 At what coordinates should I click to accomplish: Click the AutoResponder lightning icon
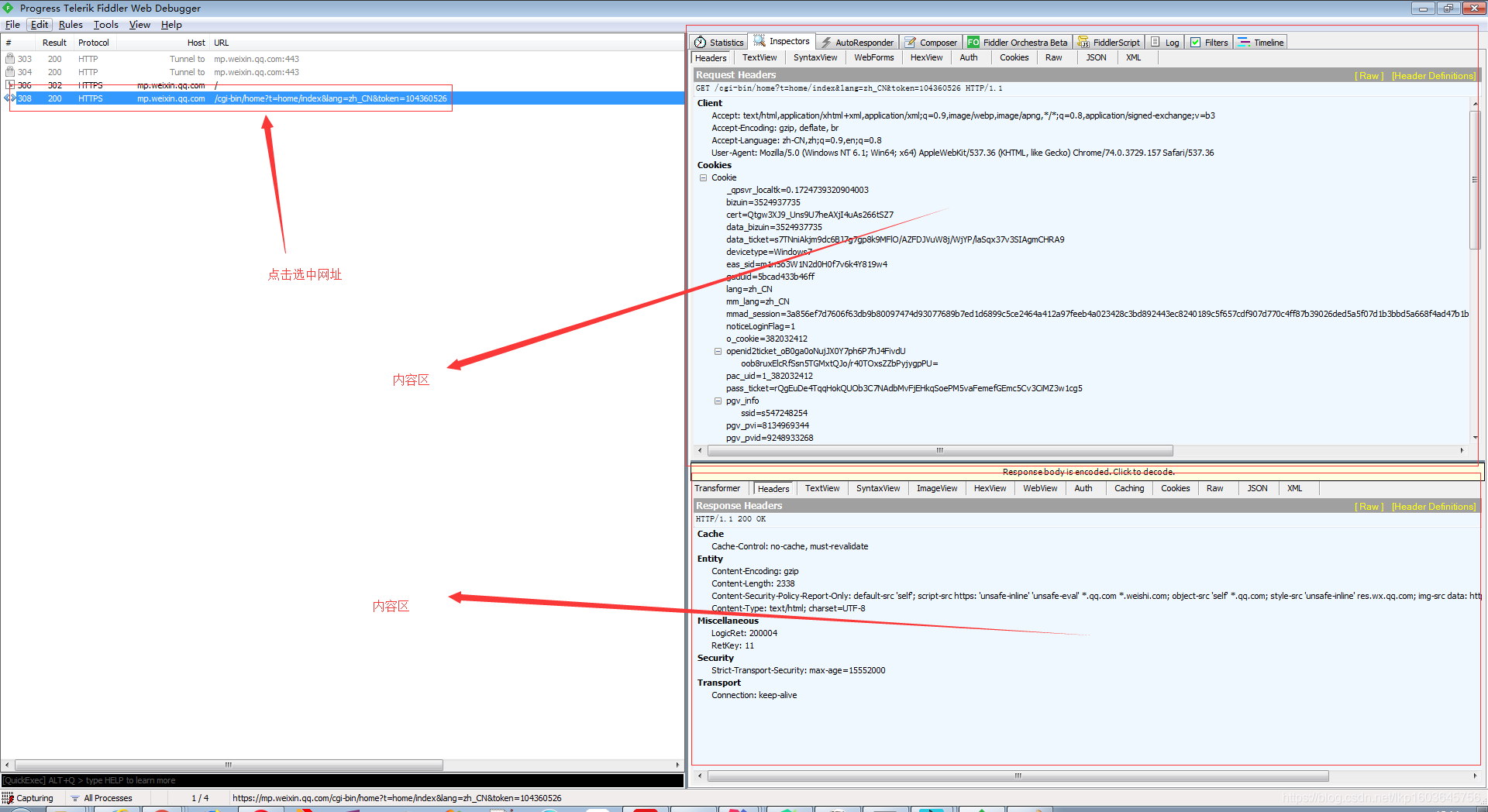pos(827,43)
